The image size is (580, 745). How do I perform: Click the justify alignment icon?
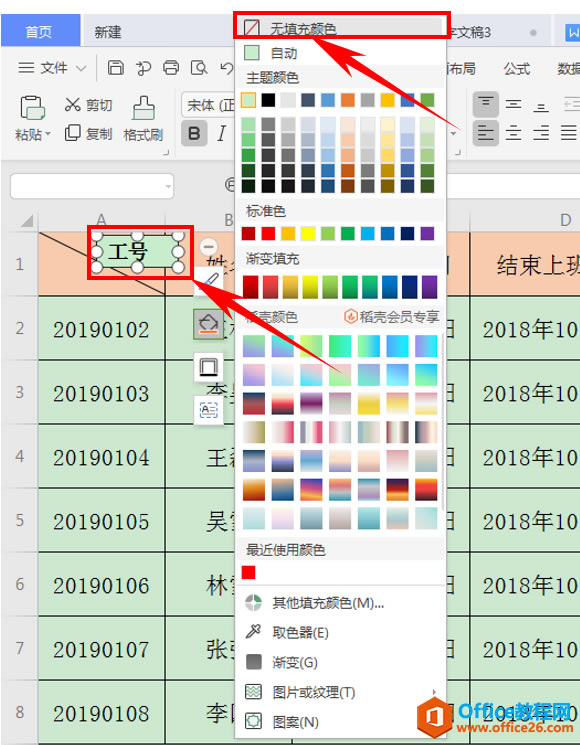569,133
